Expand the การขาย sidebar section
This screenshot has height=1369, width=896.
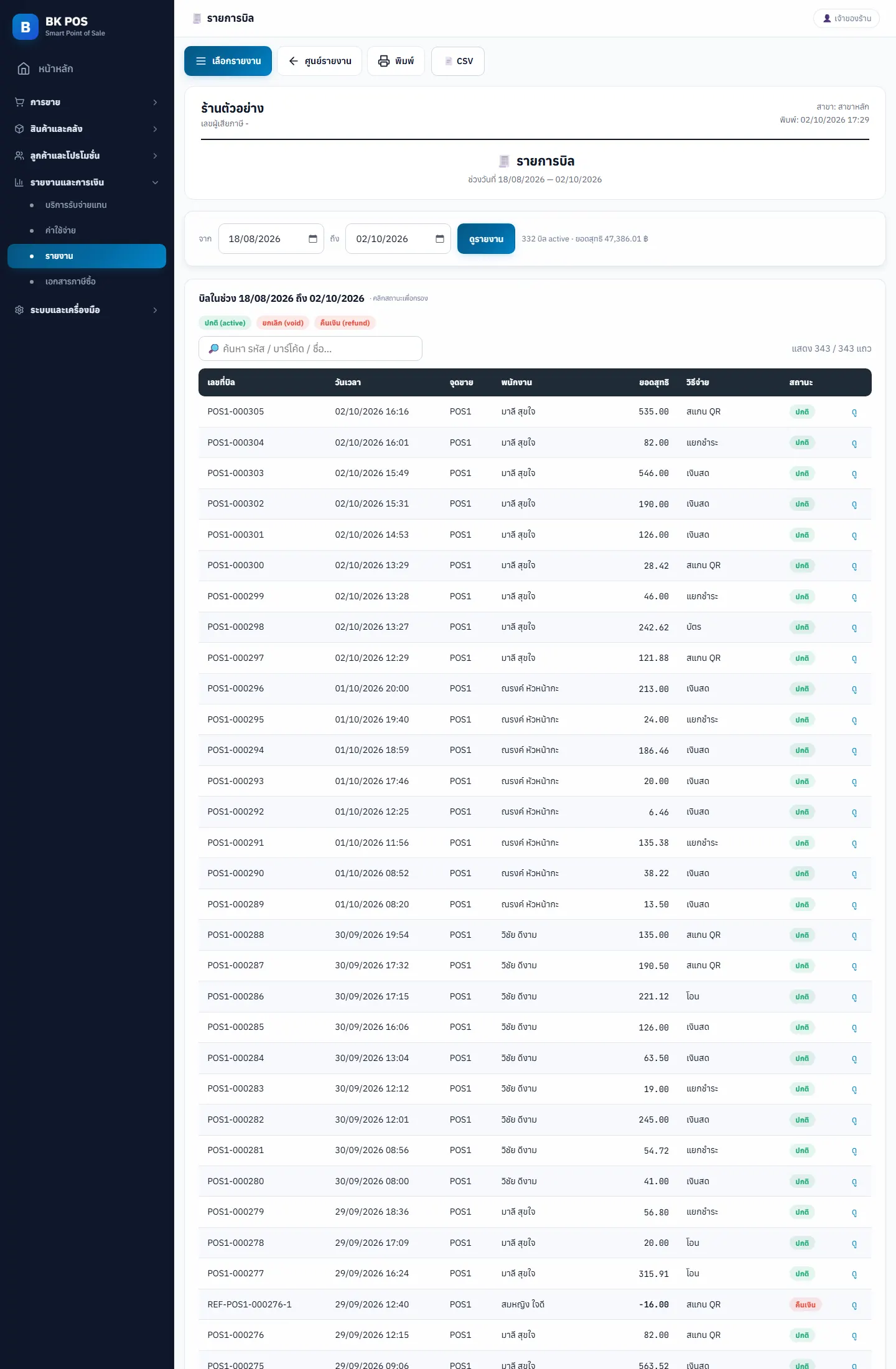click(86, 102)
